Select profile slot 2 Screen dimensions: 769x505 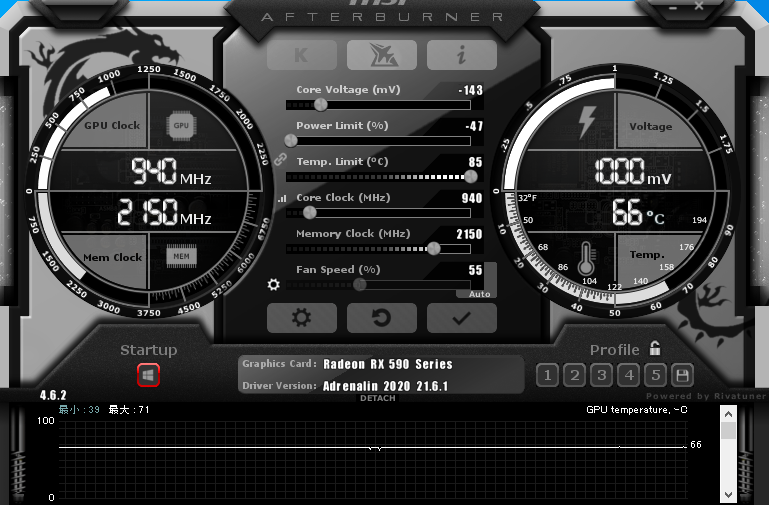click(x=574, y=376)
